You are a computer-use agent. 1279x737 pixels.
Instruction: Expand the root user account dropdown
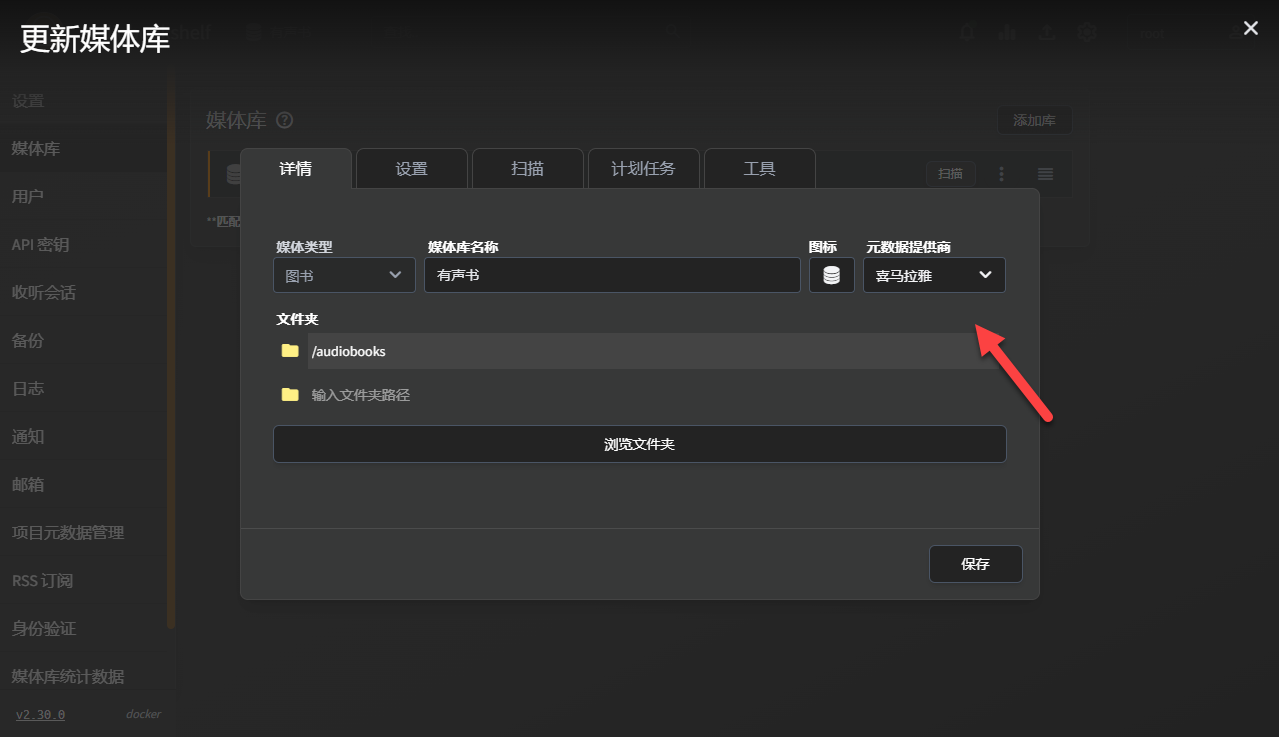(1150, 33)
